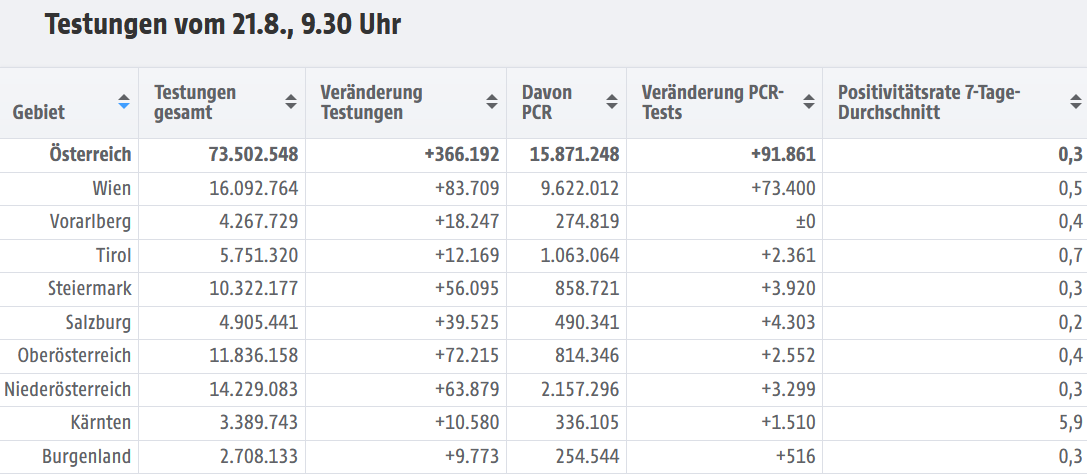Image resolution: width=1087 pixels, height=474 pixels.
Task: Select the Salzburg row
Action: click(x=544, y=323)
